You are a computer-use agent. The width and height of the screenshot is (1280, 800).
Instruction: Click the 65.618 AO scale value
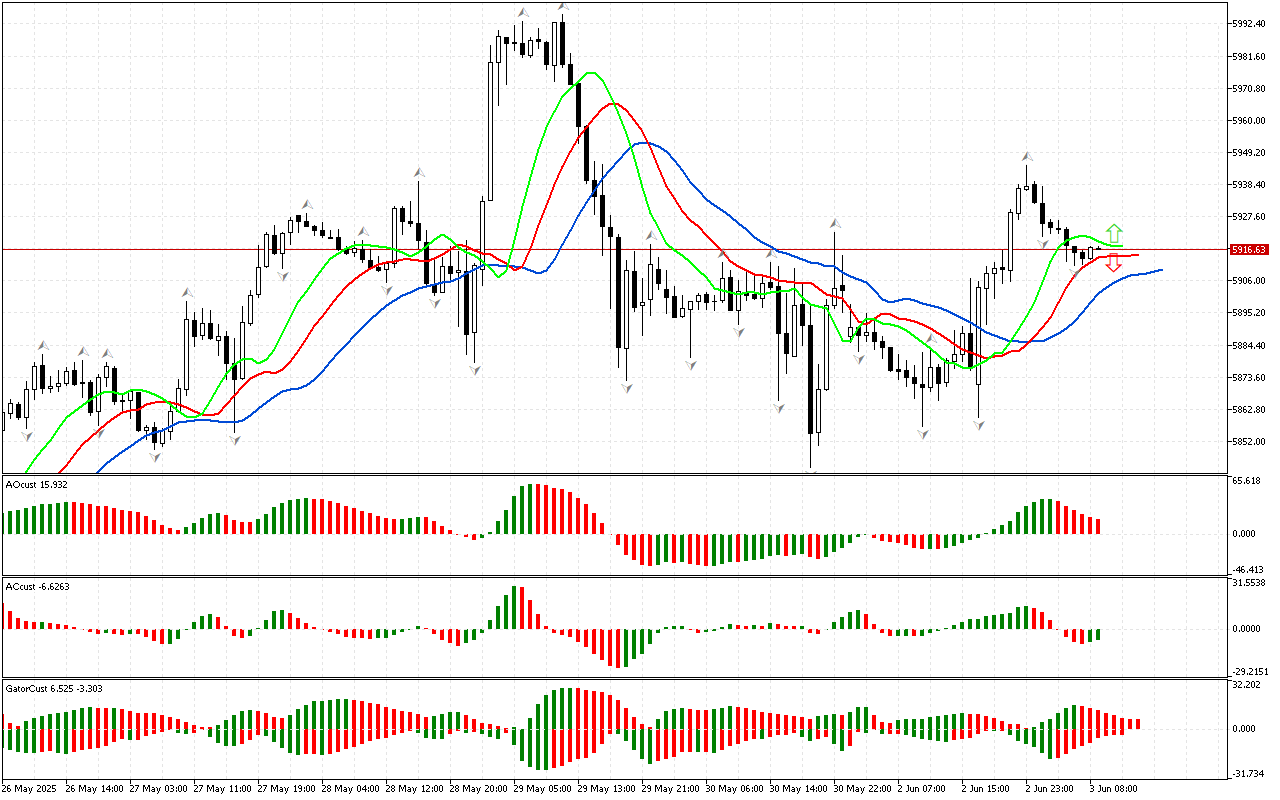1245,481
